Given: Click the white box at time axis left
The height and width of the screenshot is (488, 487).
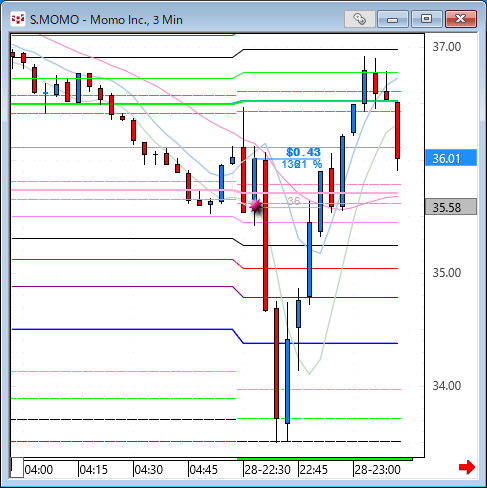Looking at the screenshot, I should 17,468.
